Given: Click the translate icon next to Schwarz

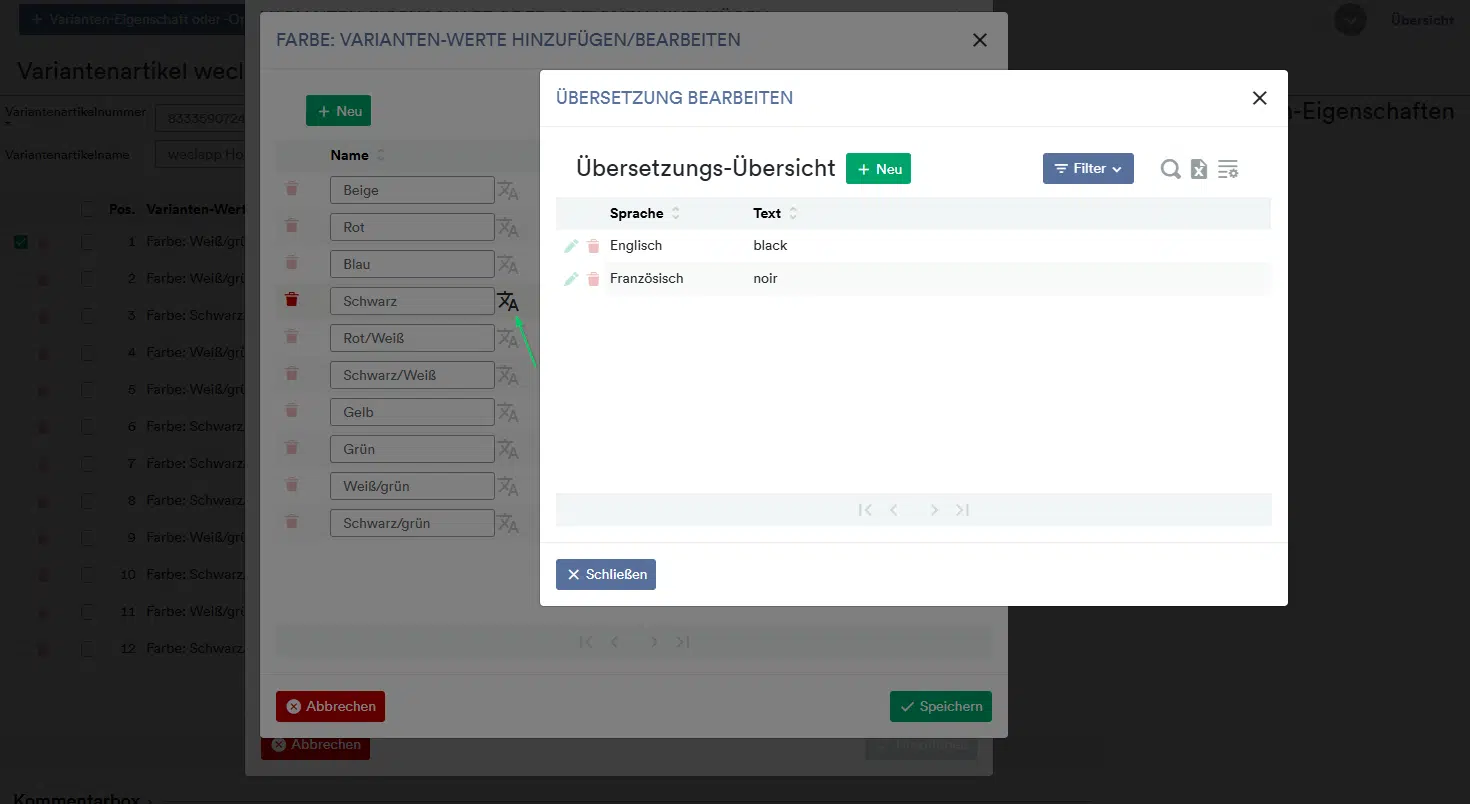Looking at the screenshot, I should (x=508, y=301).
